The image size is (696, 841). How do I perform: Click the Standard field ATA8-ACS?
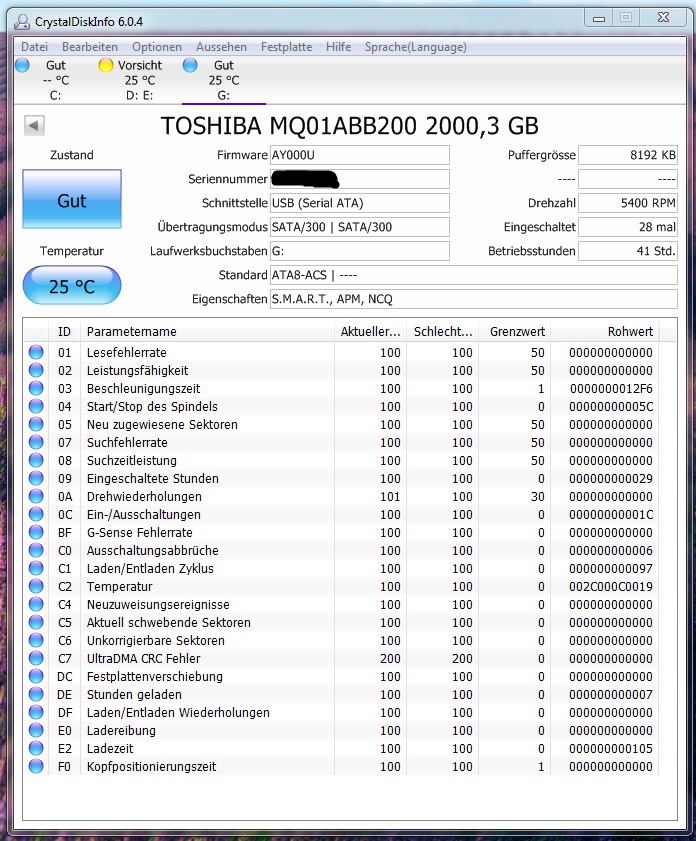pyautogui.click(x=473, y=275)
